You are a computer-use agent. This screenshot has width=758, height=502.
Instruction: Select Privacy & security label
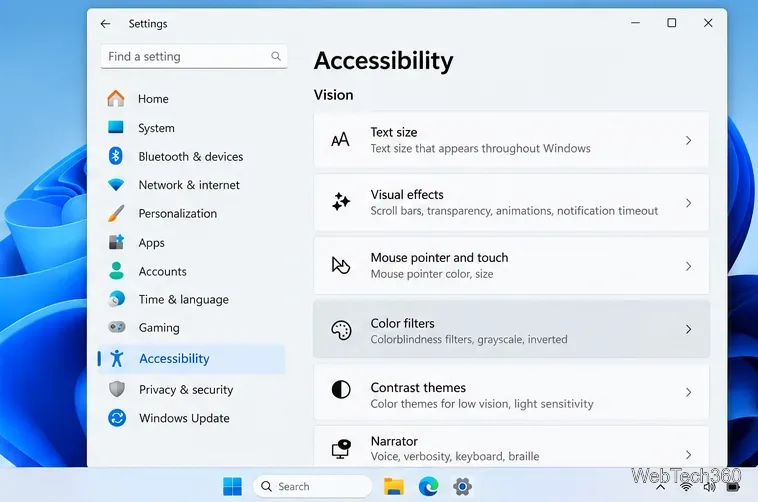[x=186, y=389]
